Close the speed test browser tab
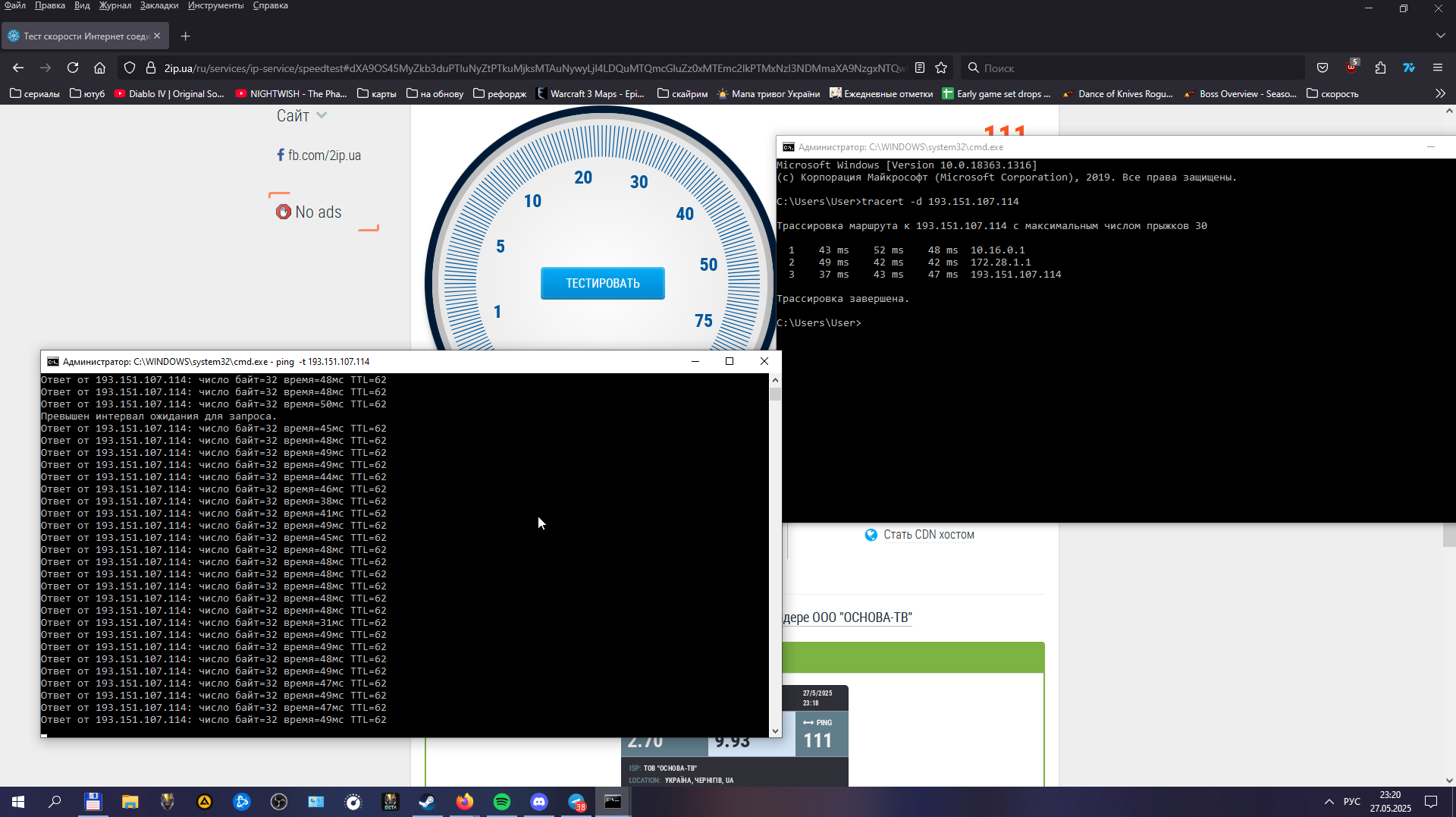The height and width of the screenshot is (817, 1456). (x=157, y=36)
